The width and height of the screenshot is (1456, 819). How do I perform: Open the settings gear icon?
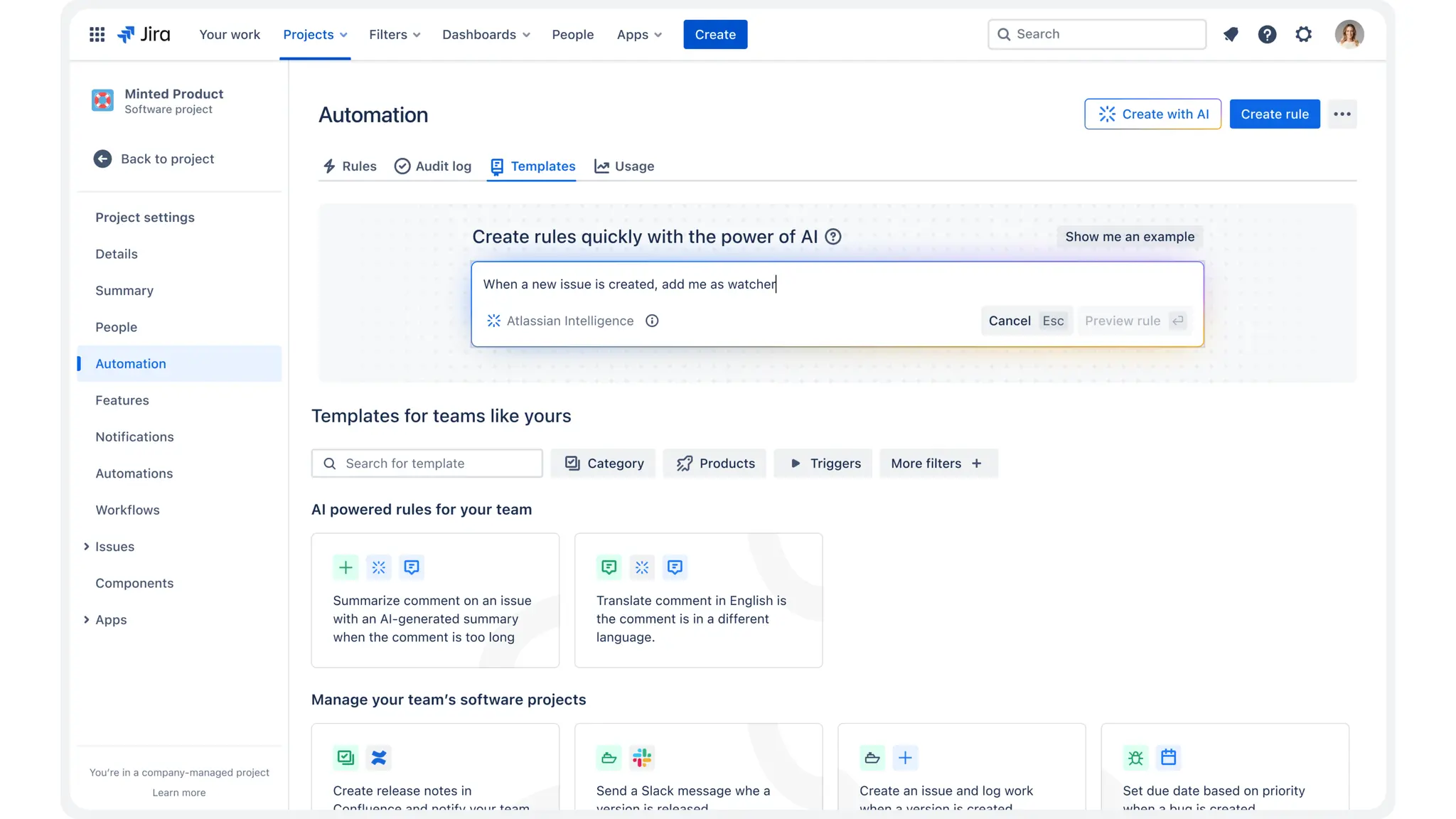[x=1303, y=34]
